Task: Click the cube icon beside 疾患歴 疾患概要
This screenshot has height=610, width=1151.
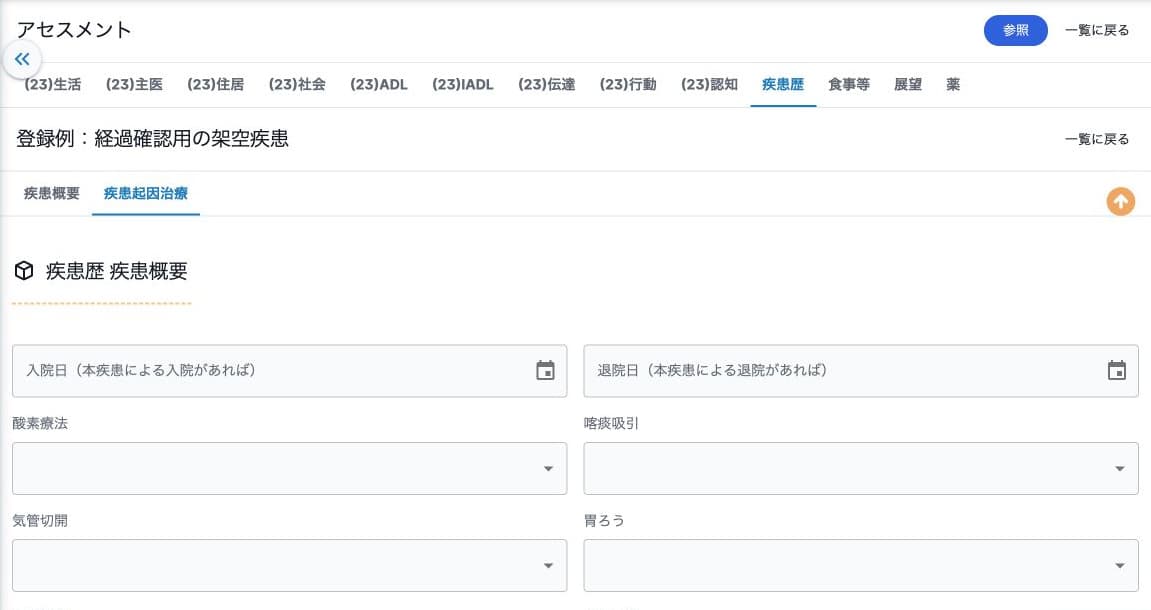Action: 24,271
